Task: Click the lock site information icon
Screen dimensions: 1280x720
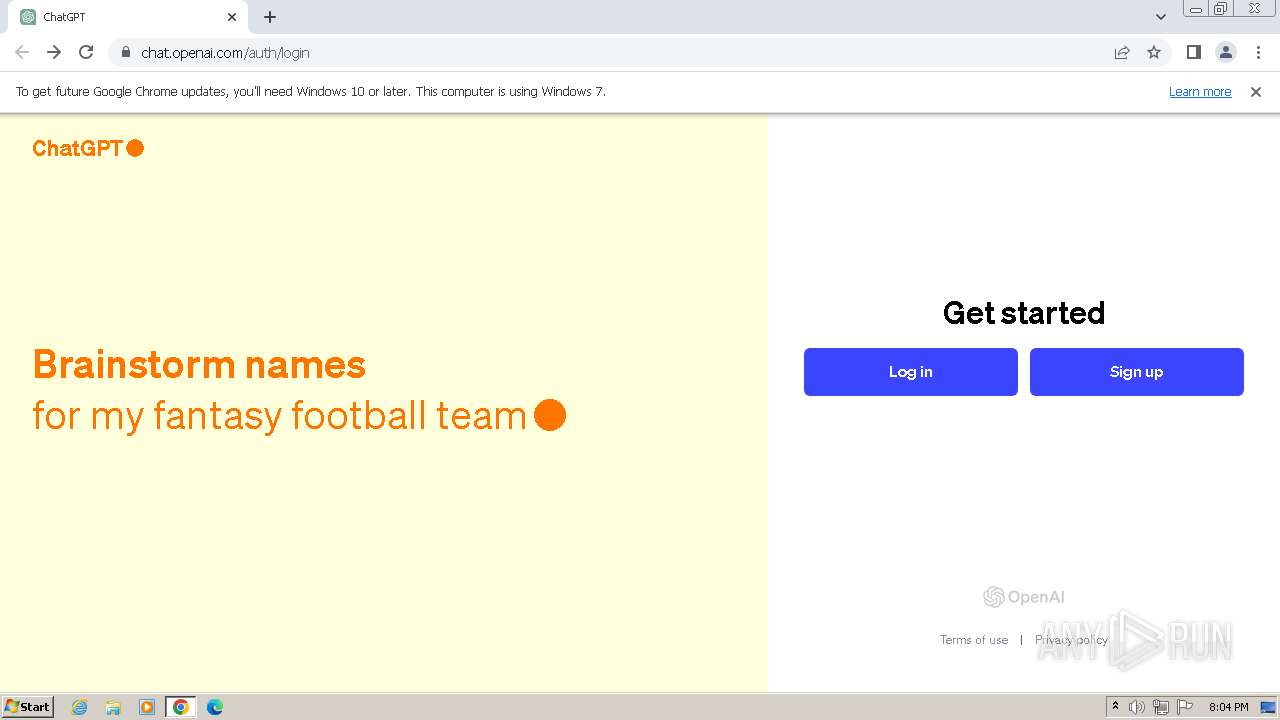Action: click(125, 53)
